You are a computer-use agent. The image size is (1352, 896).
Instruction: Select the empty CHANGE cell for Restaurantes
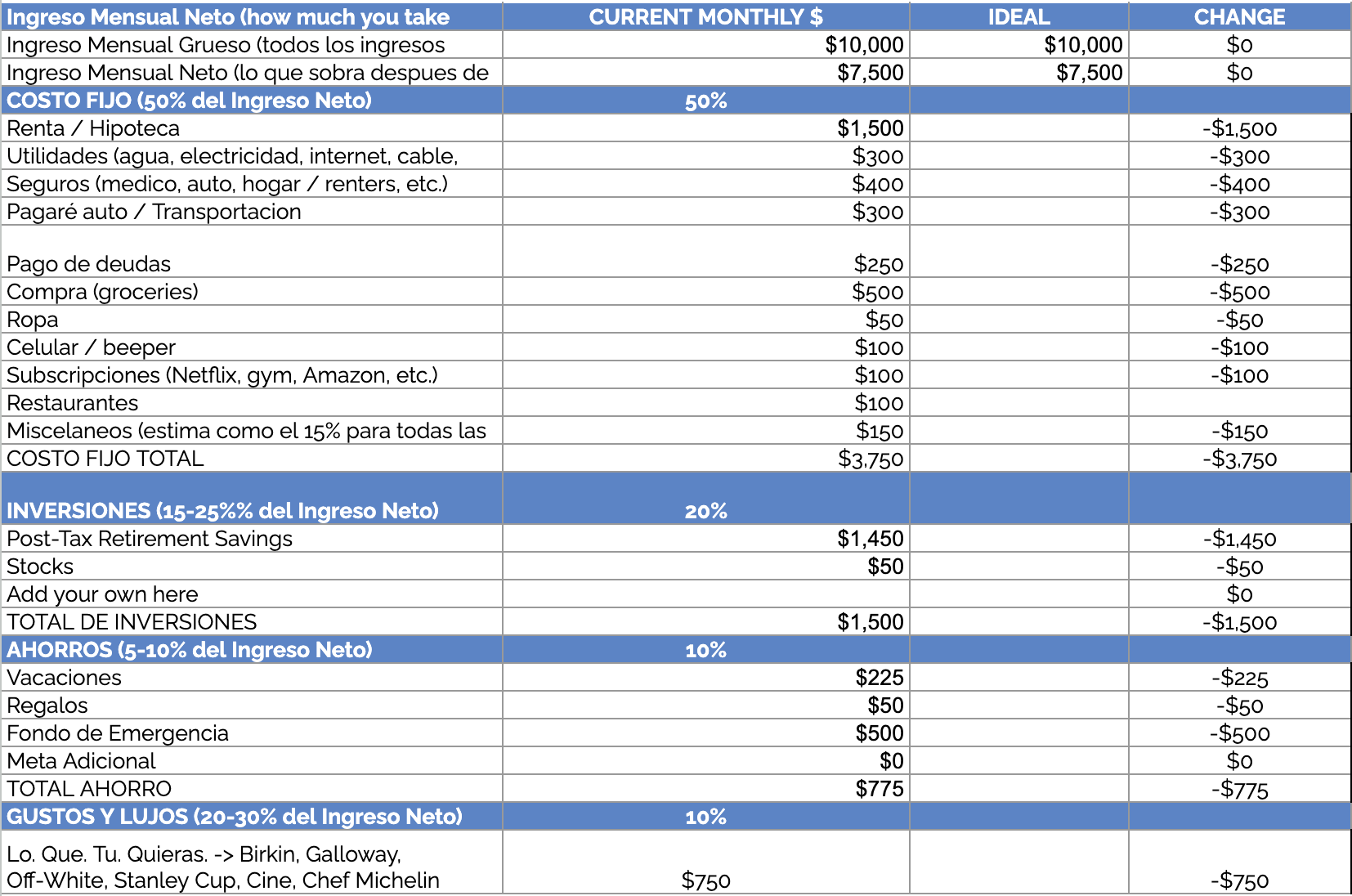point(1239,403)
